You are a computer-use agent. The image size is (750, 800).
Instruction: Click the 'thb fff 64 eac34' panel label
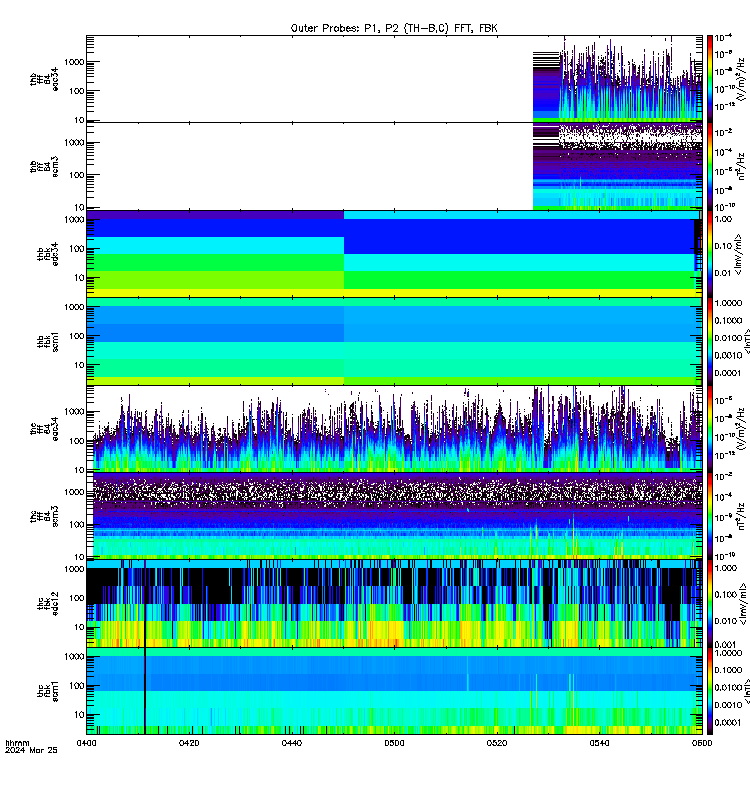tap(44, 79)
